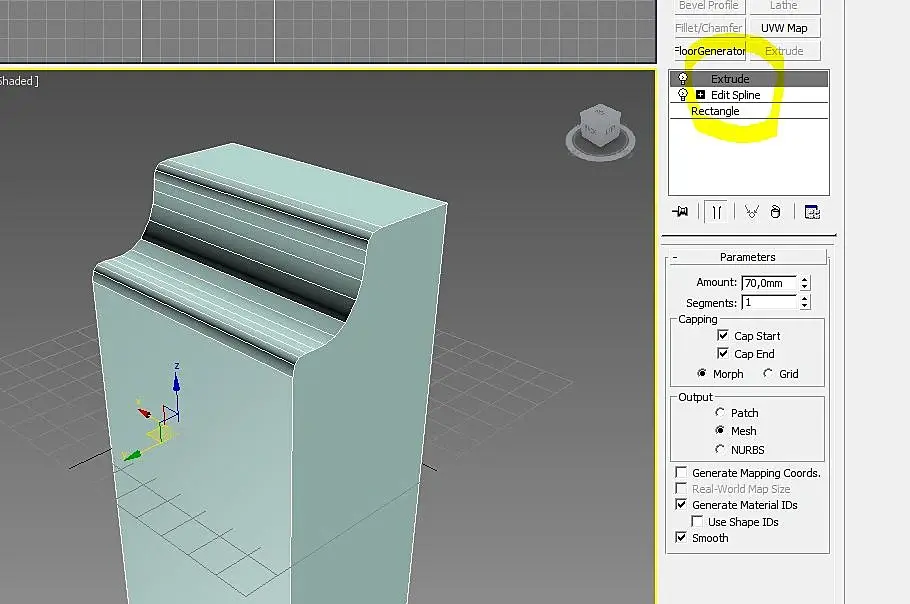Click the UVW Map button

click(x=784, y=28)
